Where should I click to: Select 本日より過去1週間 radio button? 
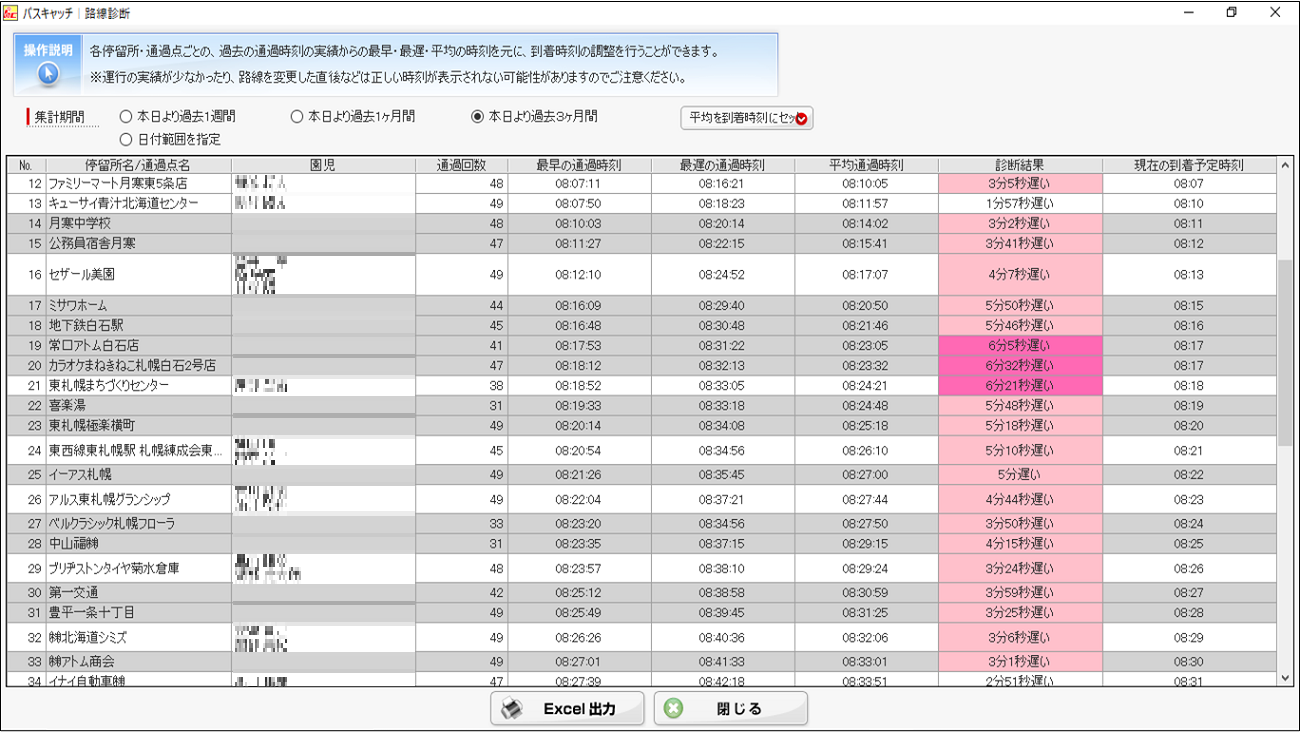[x=126, y=117]
